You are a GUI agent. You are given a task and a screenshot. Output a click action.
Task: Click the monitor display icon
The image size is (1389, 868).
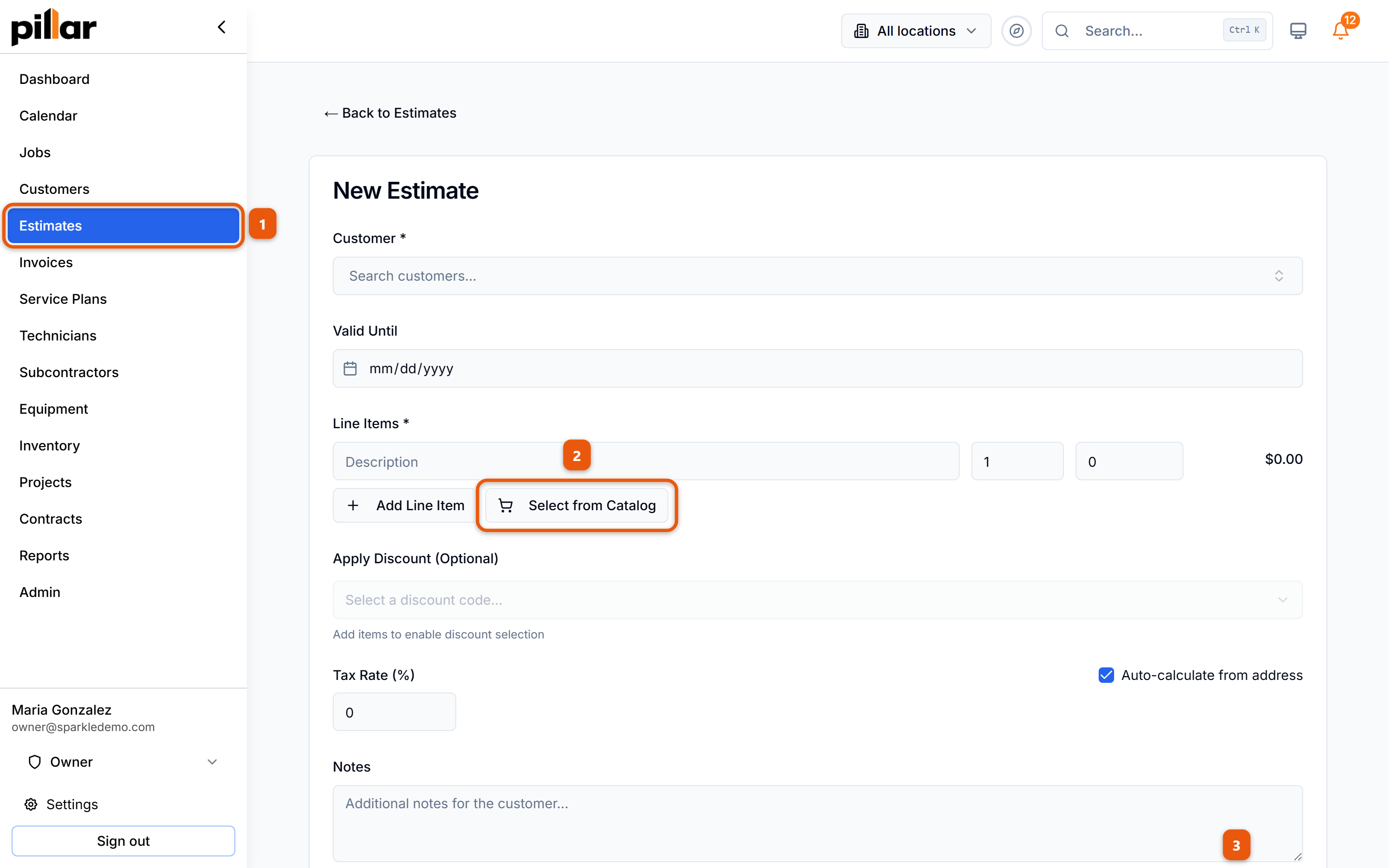[x=1298, y=31]
